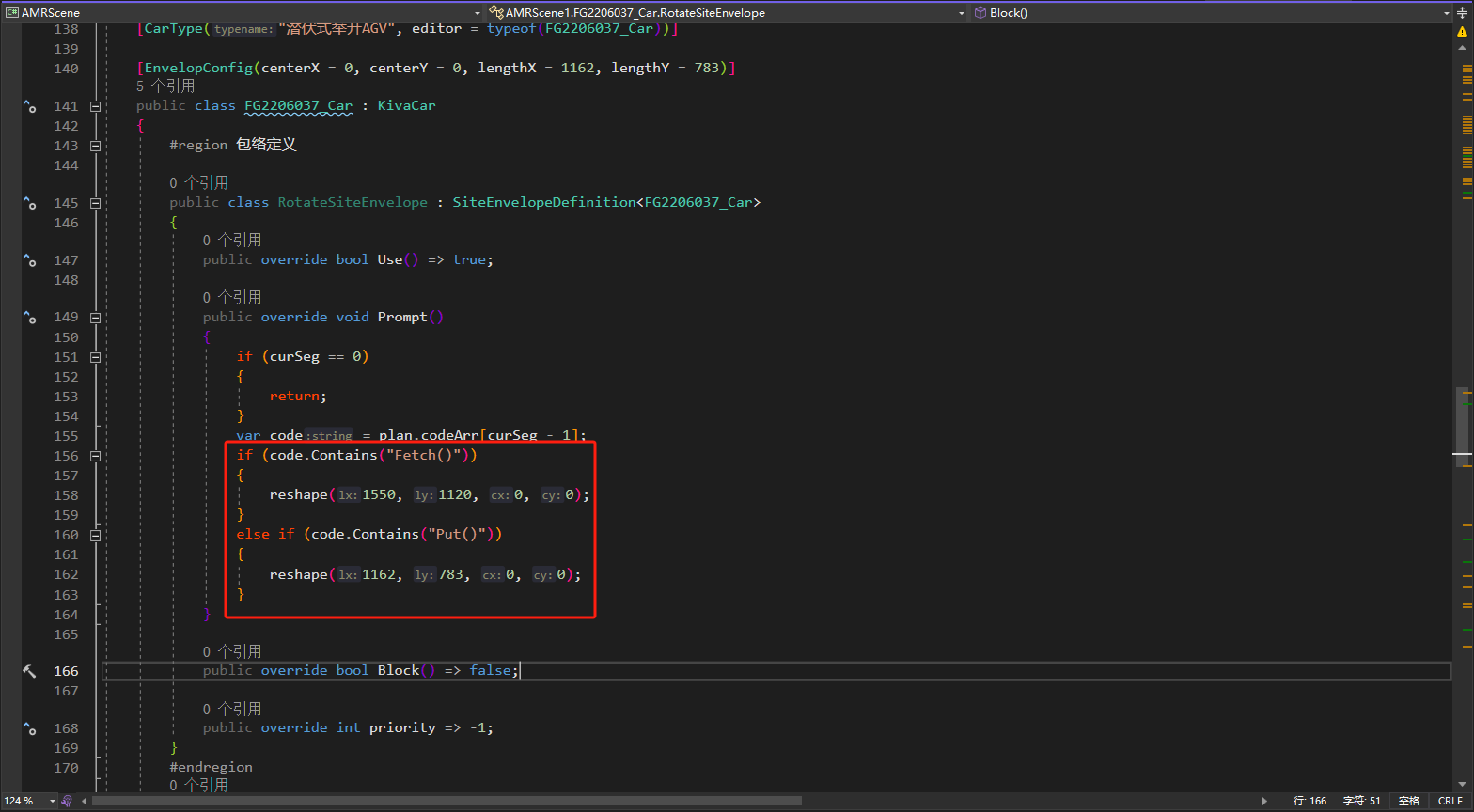Collapse the FG2206037_Car class at line 141
Image resolution: width=1474 pixels, height=812 pixels.
click(x=95, y=107)
